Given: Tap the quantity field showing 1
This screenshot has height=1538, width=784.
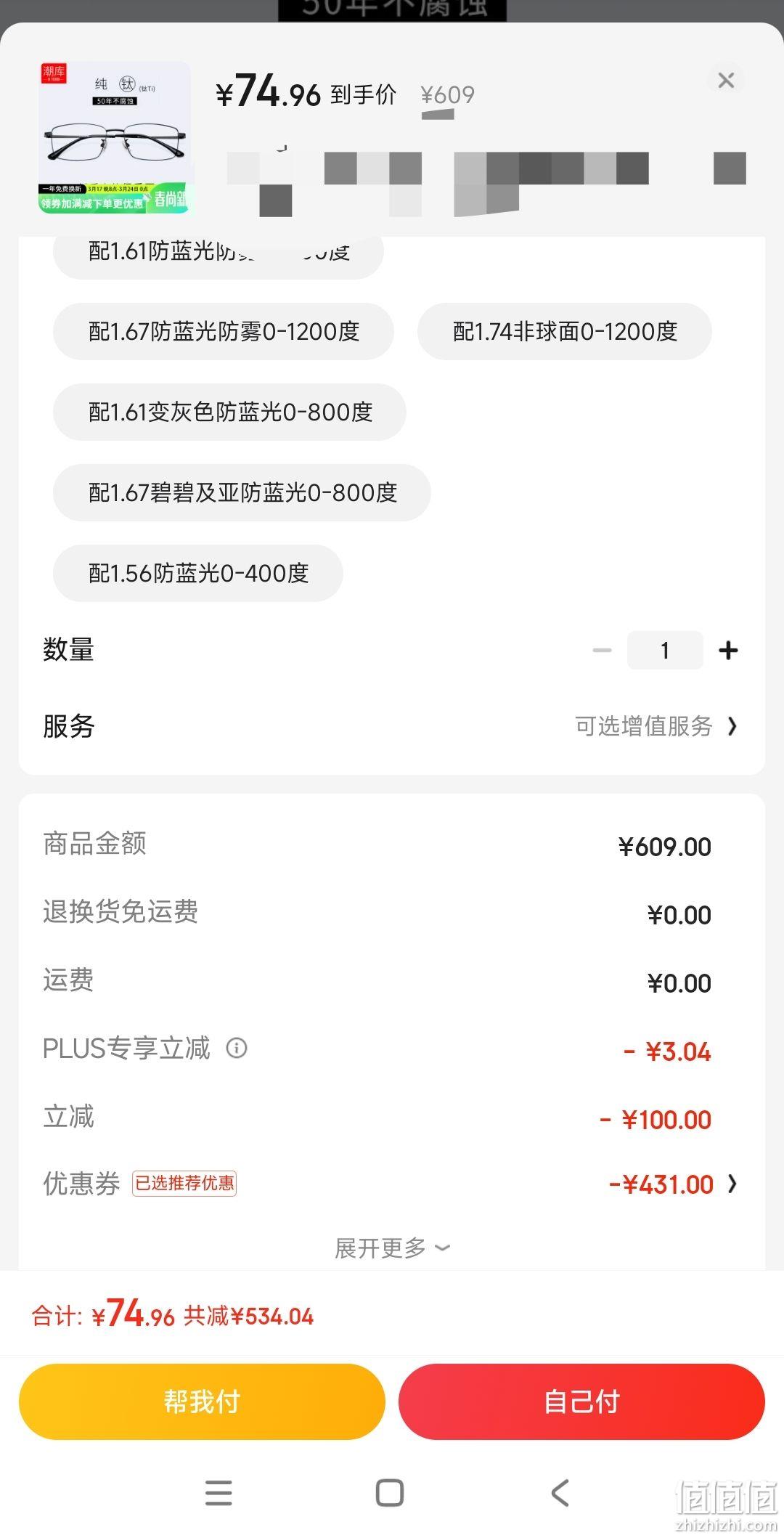Looking at the screenshot, I should pos(665,651).
